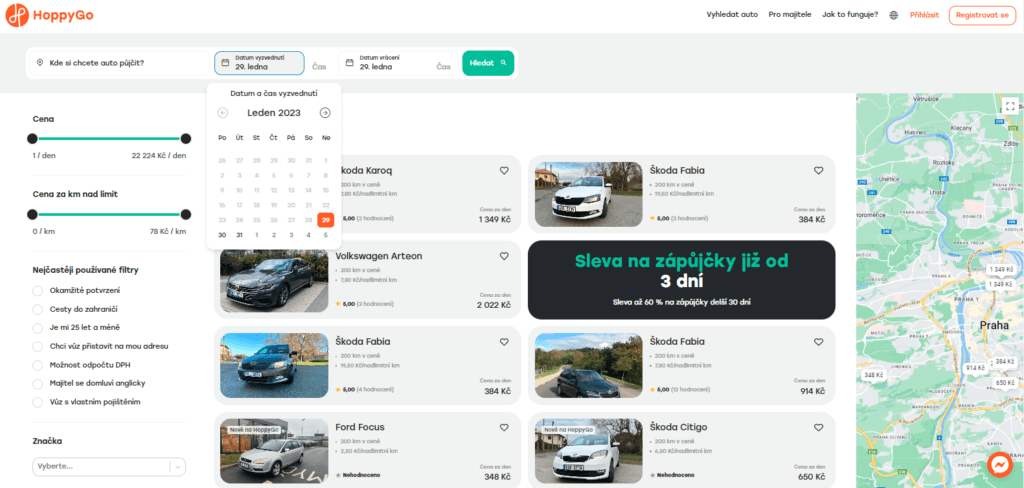This screenshot has height=488, width=1024.
Task: Select January 29 in calendar
Action: [325, 220]
